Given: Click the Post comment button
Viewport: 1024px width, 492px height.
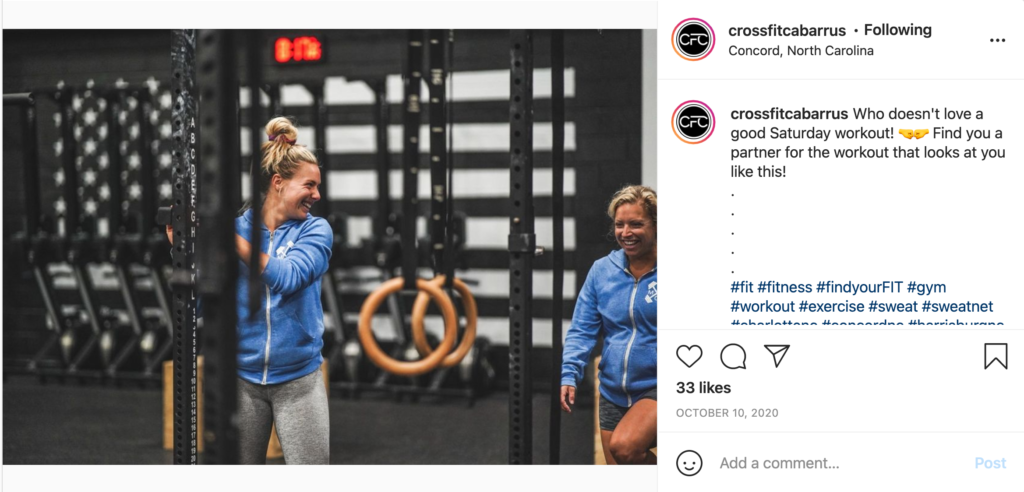Looking at the screenshot, I should click(990, 463).
